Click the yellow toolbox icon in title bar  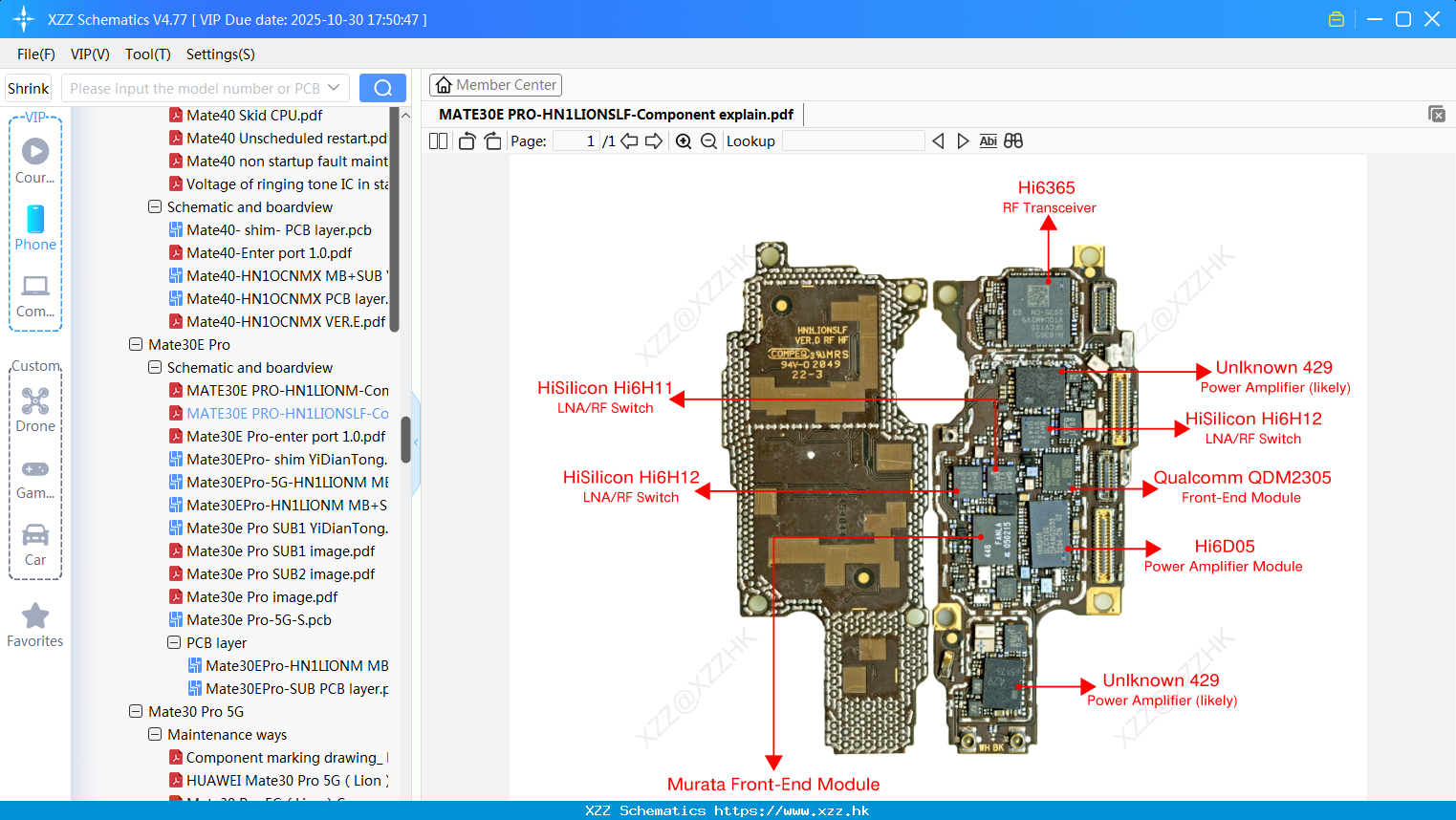tap(1336, 19)
